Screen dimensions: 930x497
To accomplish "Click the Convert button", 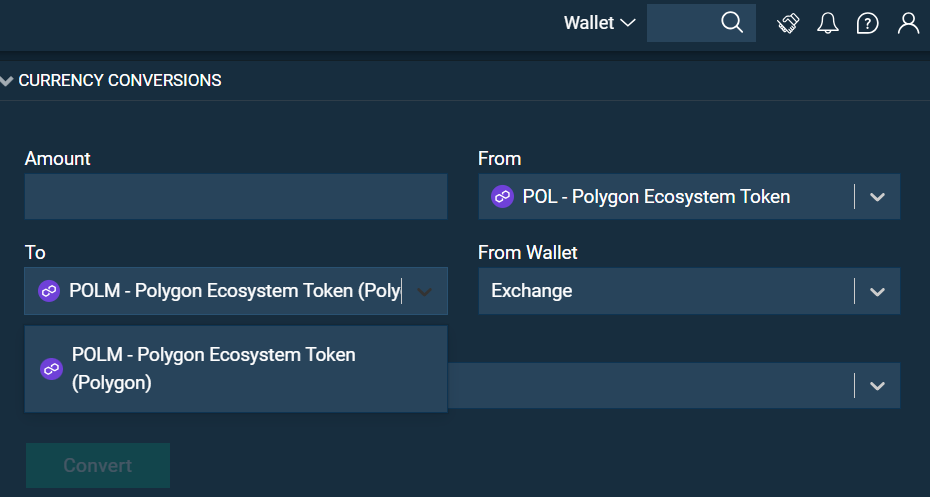I will pyautogui.click(x=98, y=466).
